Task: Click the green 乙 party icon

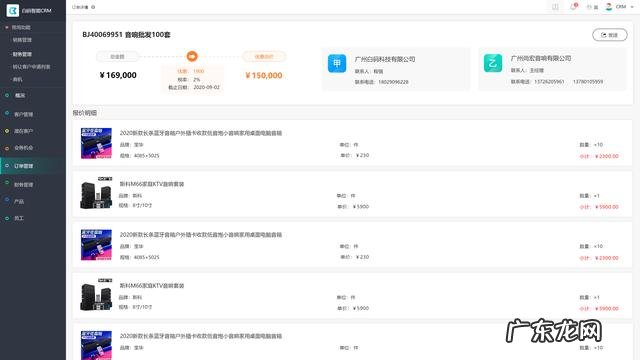Action: pos(493,63)
